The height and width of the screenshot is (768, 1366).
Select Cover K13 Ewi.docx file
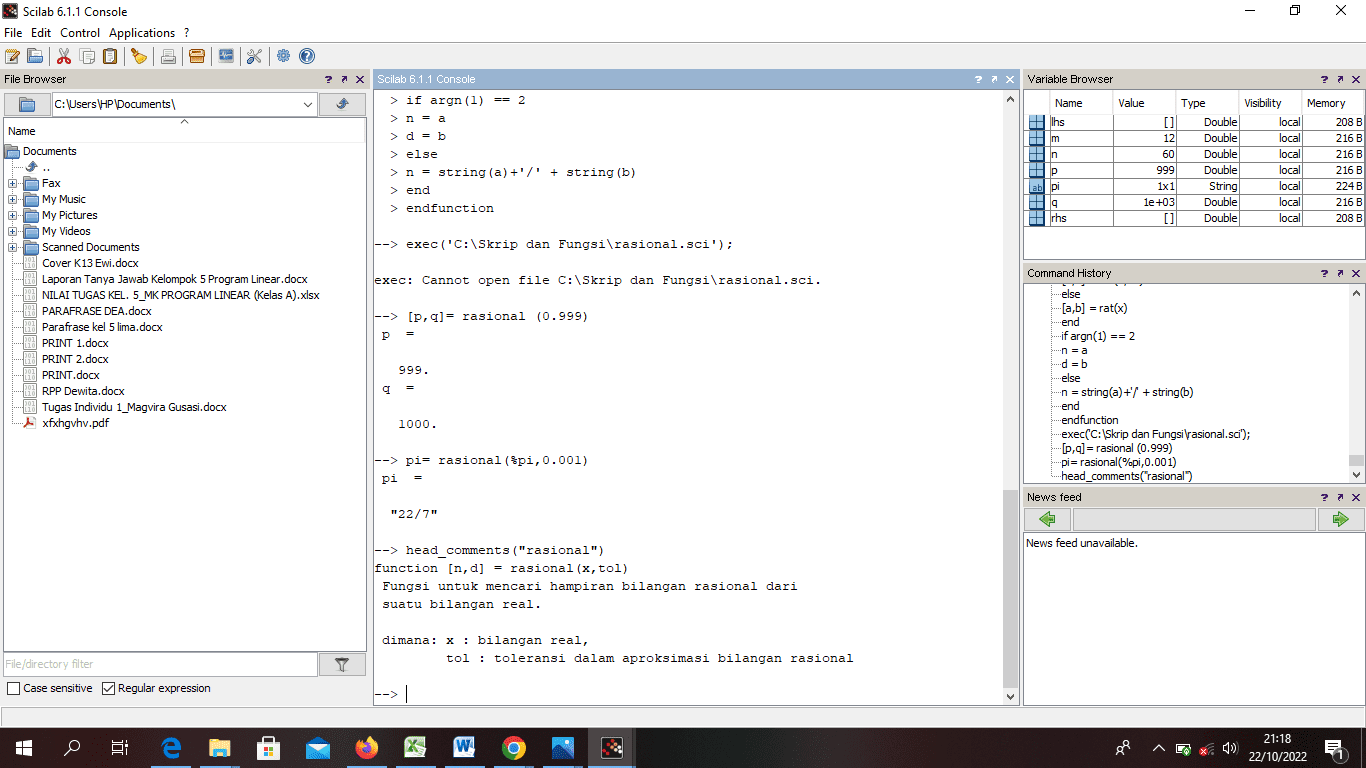pos(90,263)
